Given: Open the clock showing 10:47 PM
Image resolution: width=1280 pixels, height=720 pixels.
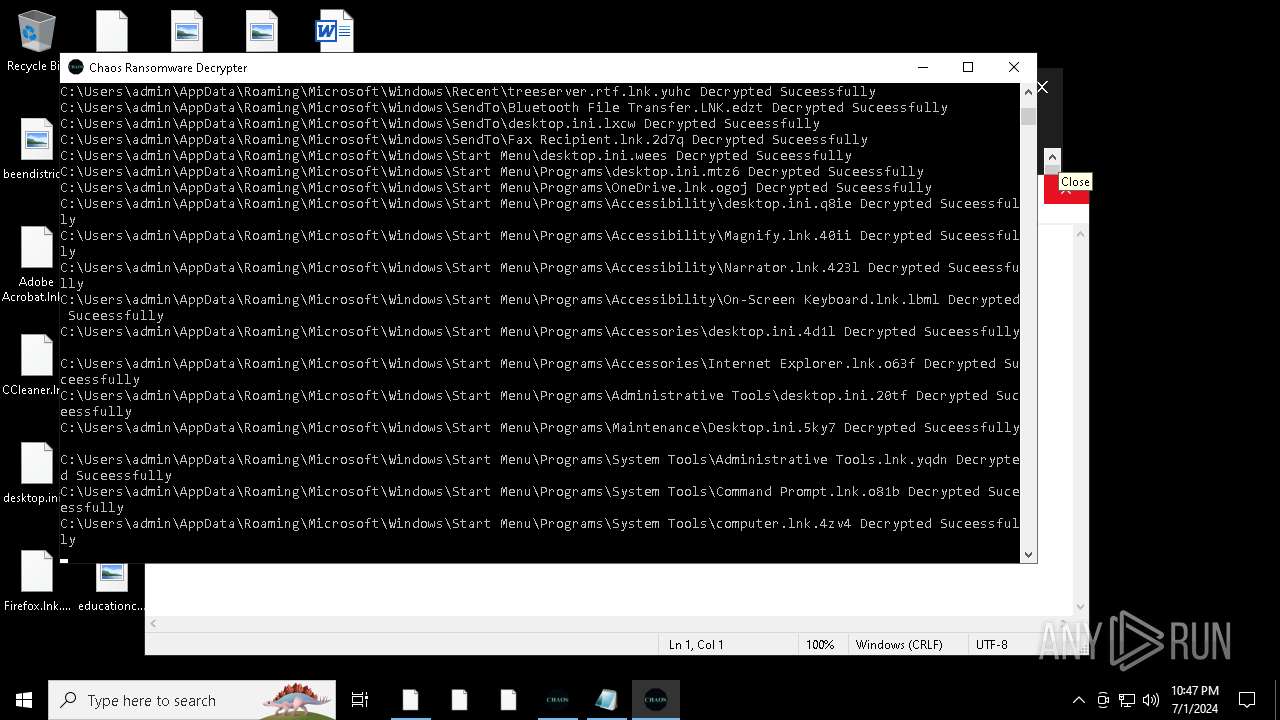Looking at the screenshot, I should pos(1195,700).
